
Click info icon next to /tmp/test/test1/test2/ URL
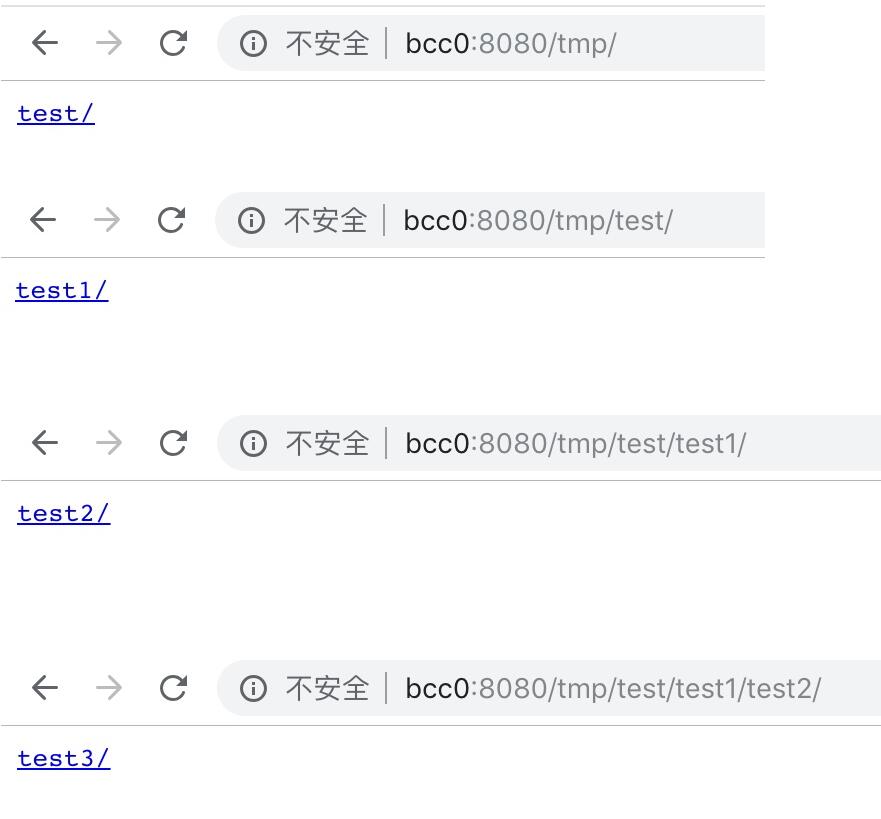253,688
